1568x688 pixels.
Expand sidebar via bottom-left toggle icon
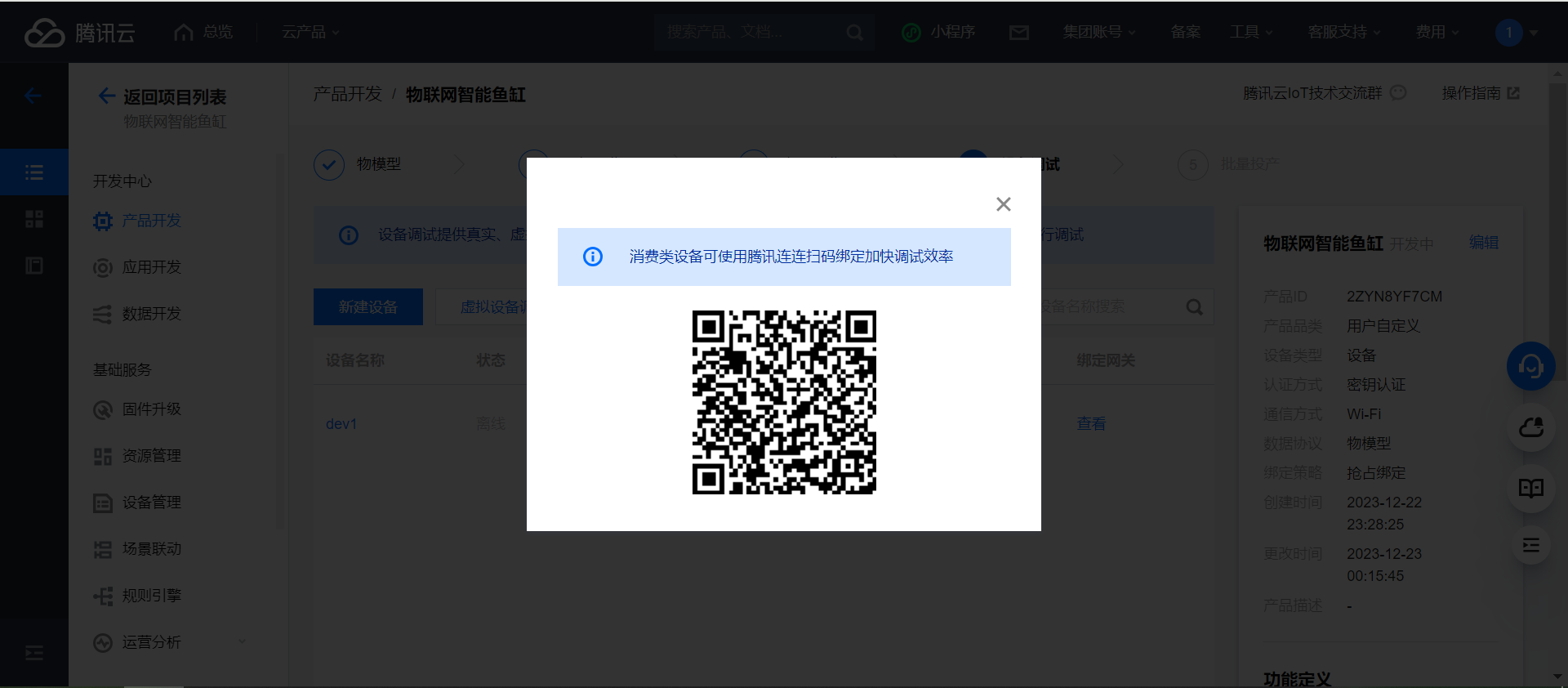[34, 653]
